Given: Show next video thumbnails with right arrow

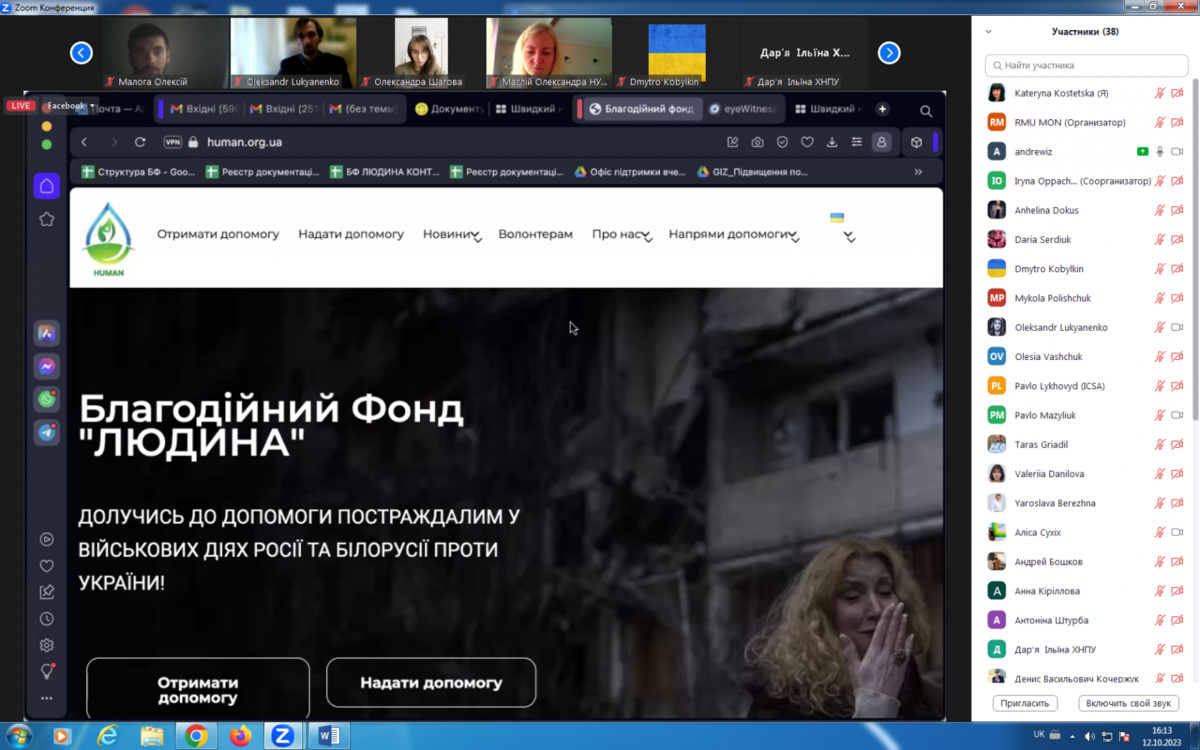Looking at the screenshot, I should point(889,52).
